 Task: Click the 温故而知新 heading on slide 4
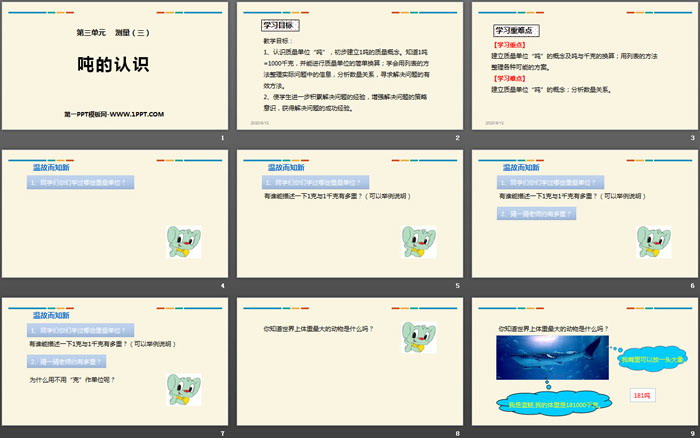pyautogui.click(x=51, y=167)
